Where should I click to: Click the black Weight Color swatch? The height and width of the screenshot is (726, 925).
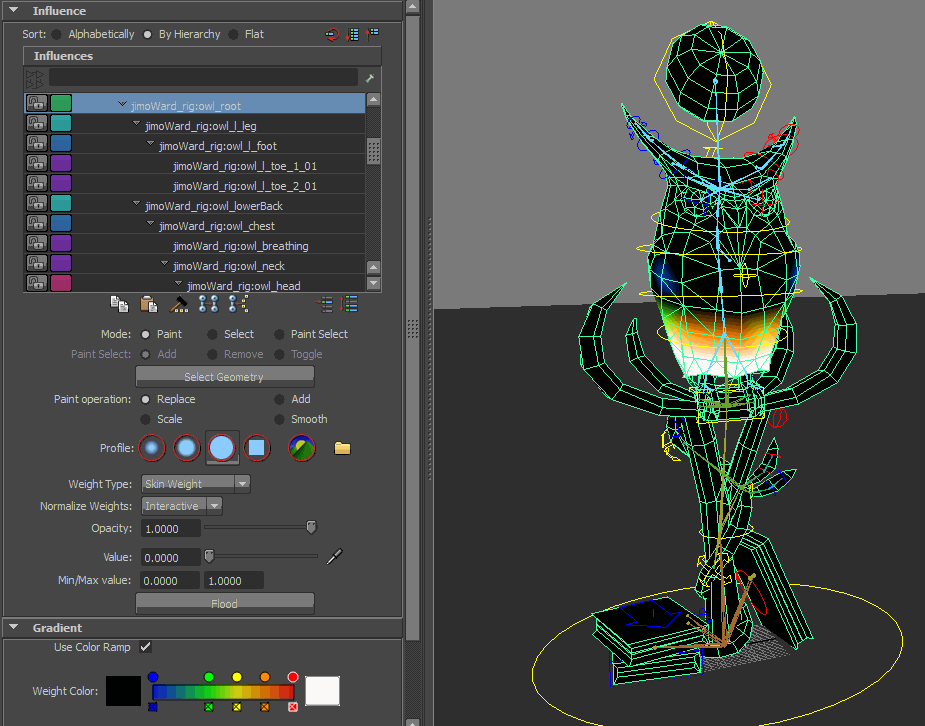click(x=123, y=691)
